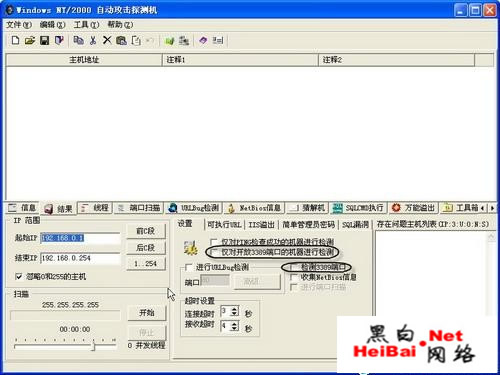Click the 接收超时 seconds field
This screenshot has width=500, height=375.
pyautogui.click(x=226, y=326)
